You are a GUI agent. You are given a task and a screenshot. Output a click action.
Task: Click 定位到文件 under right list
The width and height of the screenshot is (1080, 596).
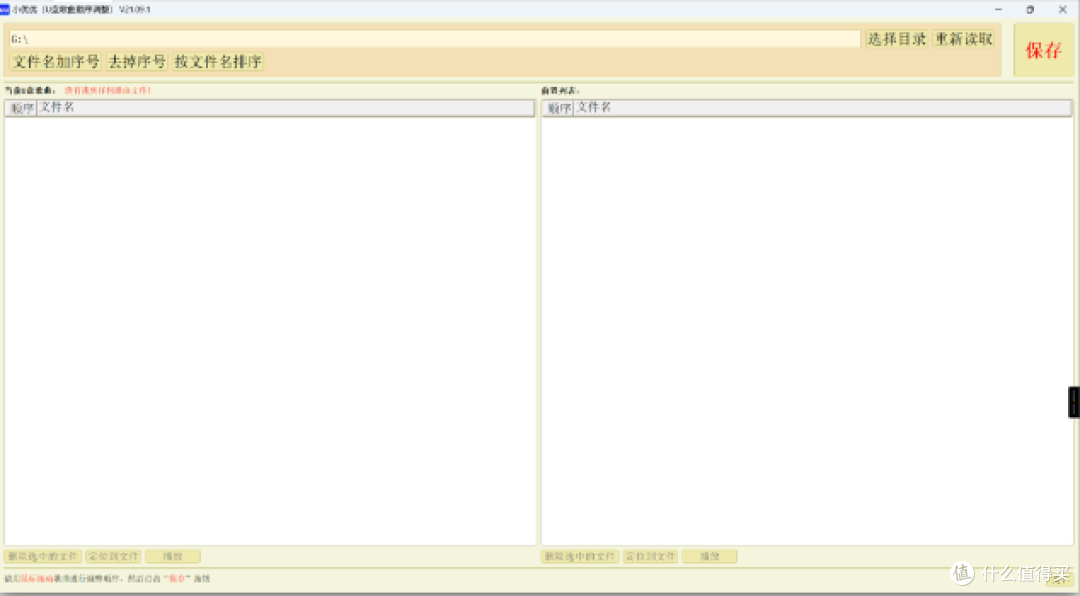pos(650,556)
